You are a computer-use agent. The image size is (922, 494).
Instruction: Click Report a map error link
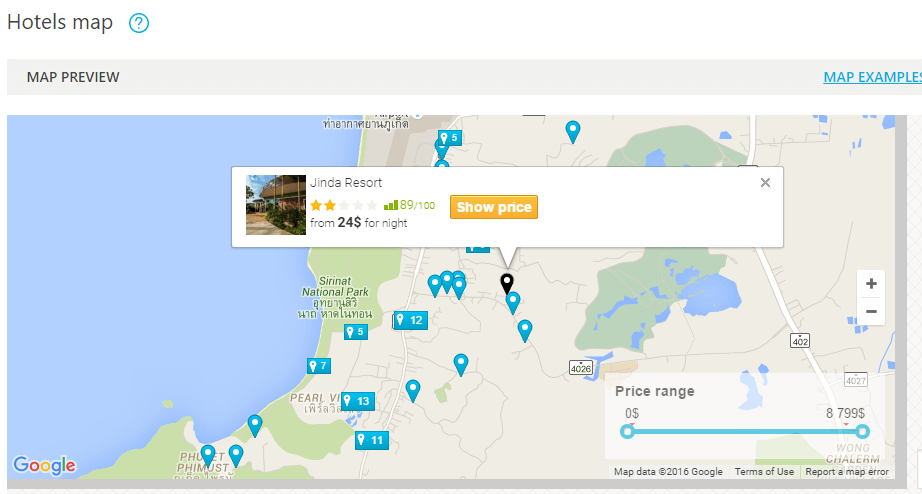coord(847,472)
